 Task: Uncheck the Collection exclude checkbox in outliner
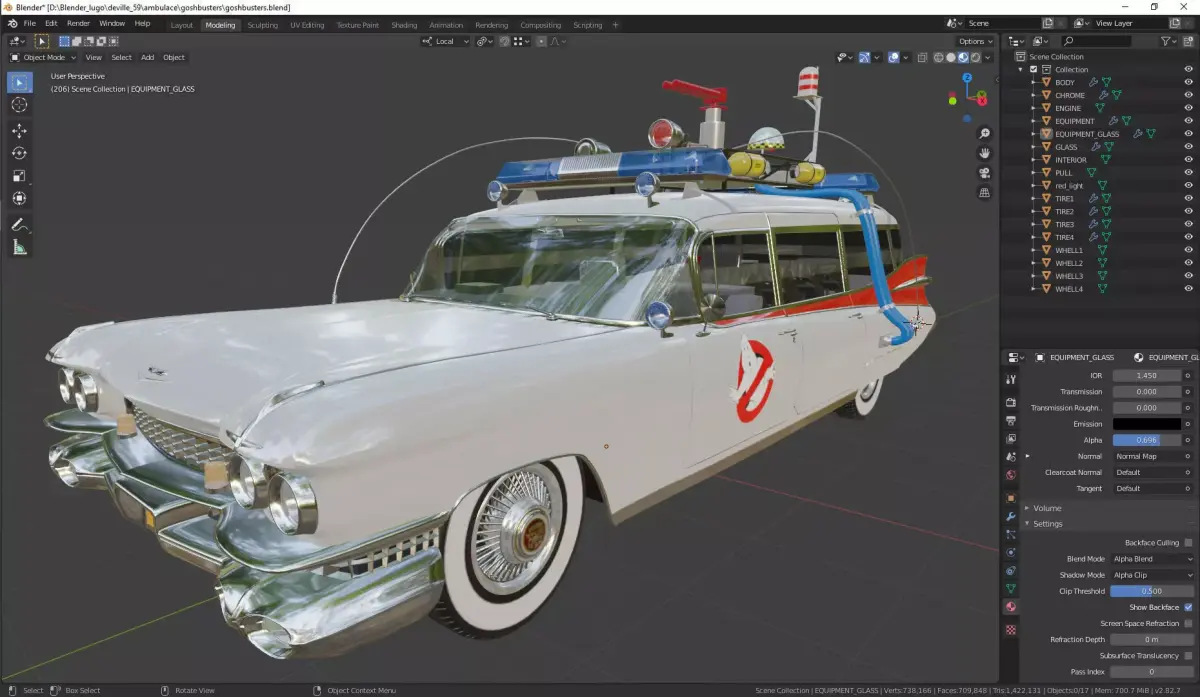point(1034,70)
